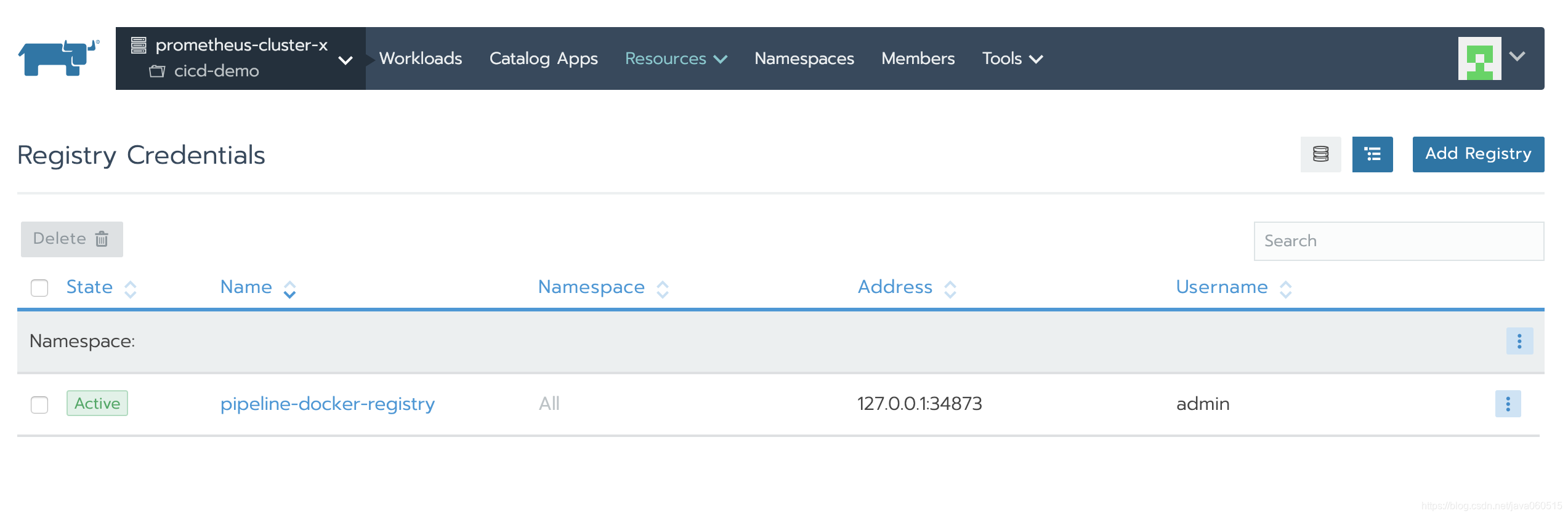Image resolution: width=1568 pixels, height=517 pixels.
Task: Open the Members page
Action: point(918,58)
